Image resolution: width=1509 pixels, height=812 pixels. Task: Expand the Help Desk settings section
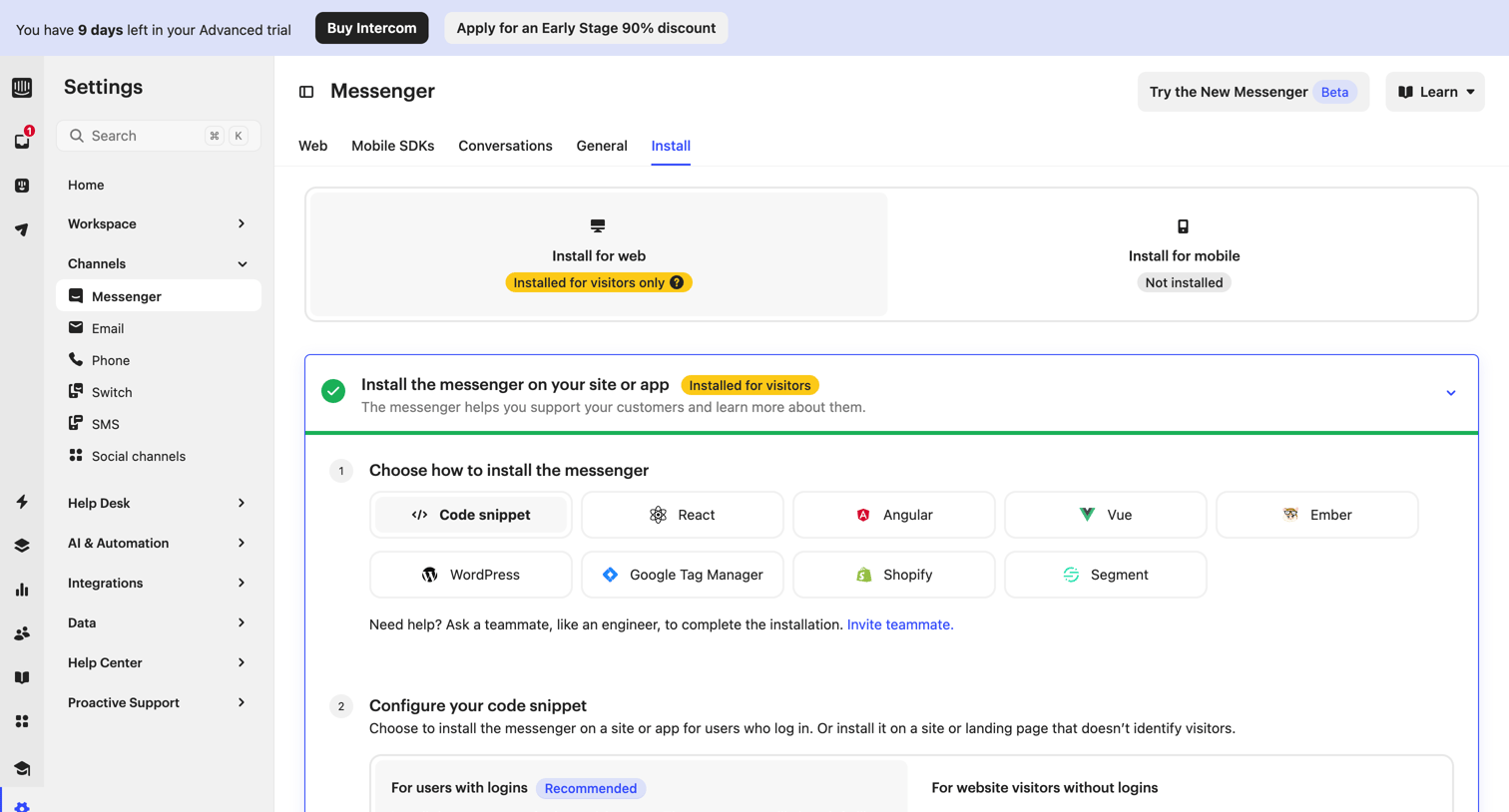click(158, 503)
